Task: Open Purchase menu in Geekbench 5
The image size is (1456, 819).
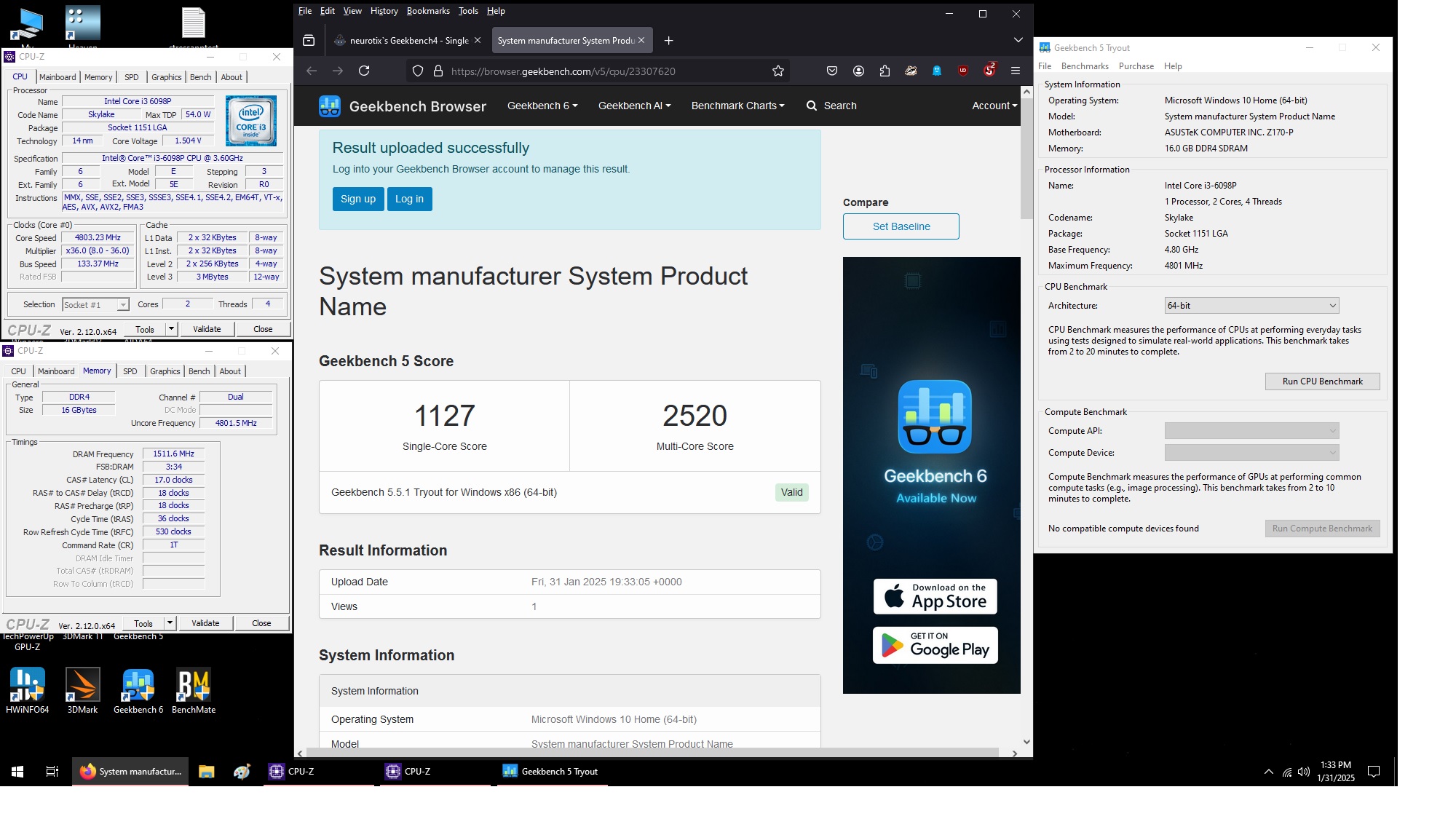Action: tap(1136, 66)
